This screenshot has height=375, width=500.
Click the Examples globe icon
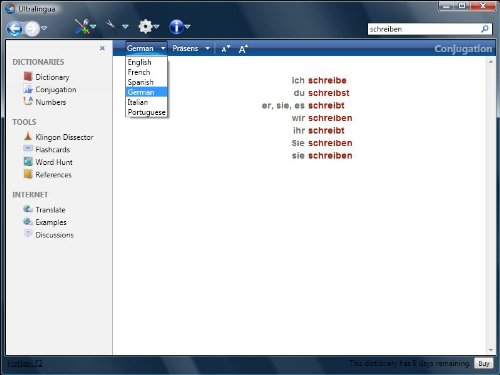pyautogui.click(x=28, y=221)
